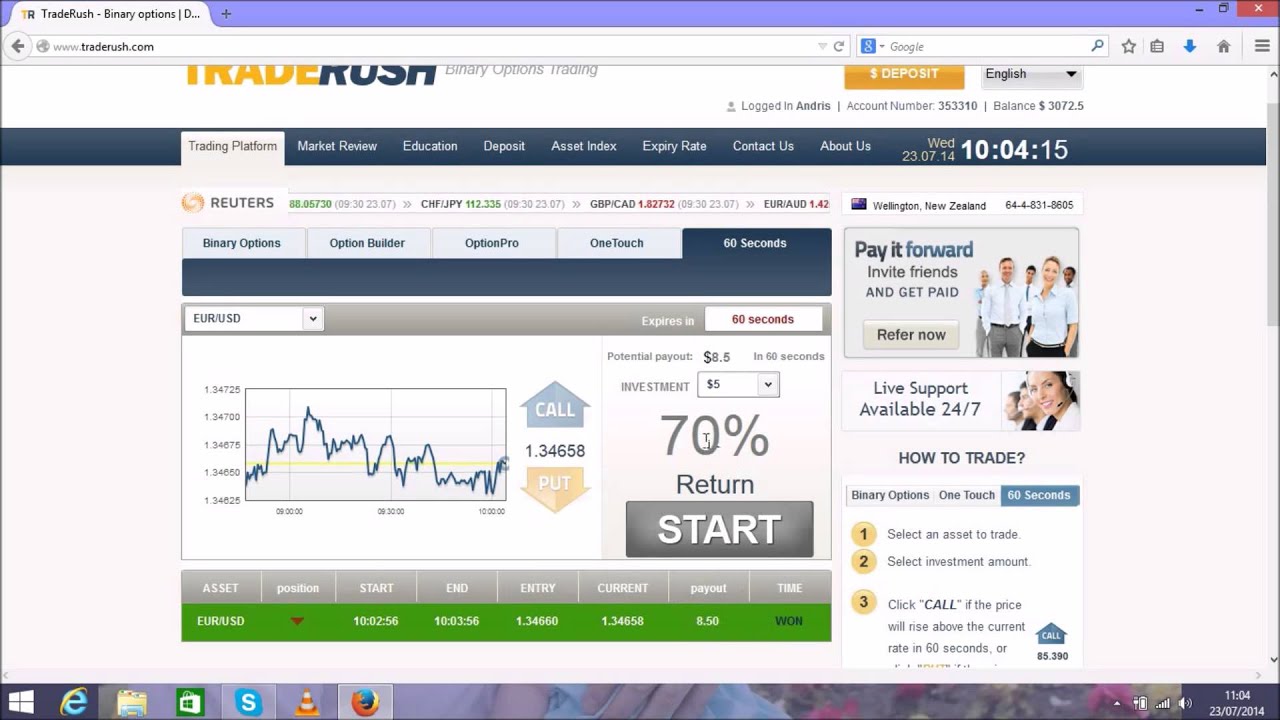Click the Firefox taskbar icon
Viewport: 1280px width, 720px height.
click(365, 703)
